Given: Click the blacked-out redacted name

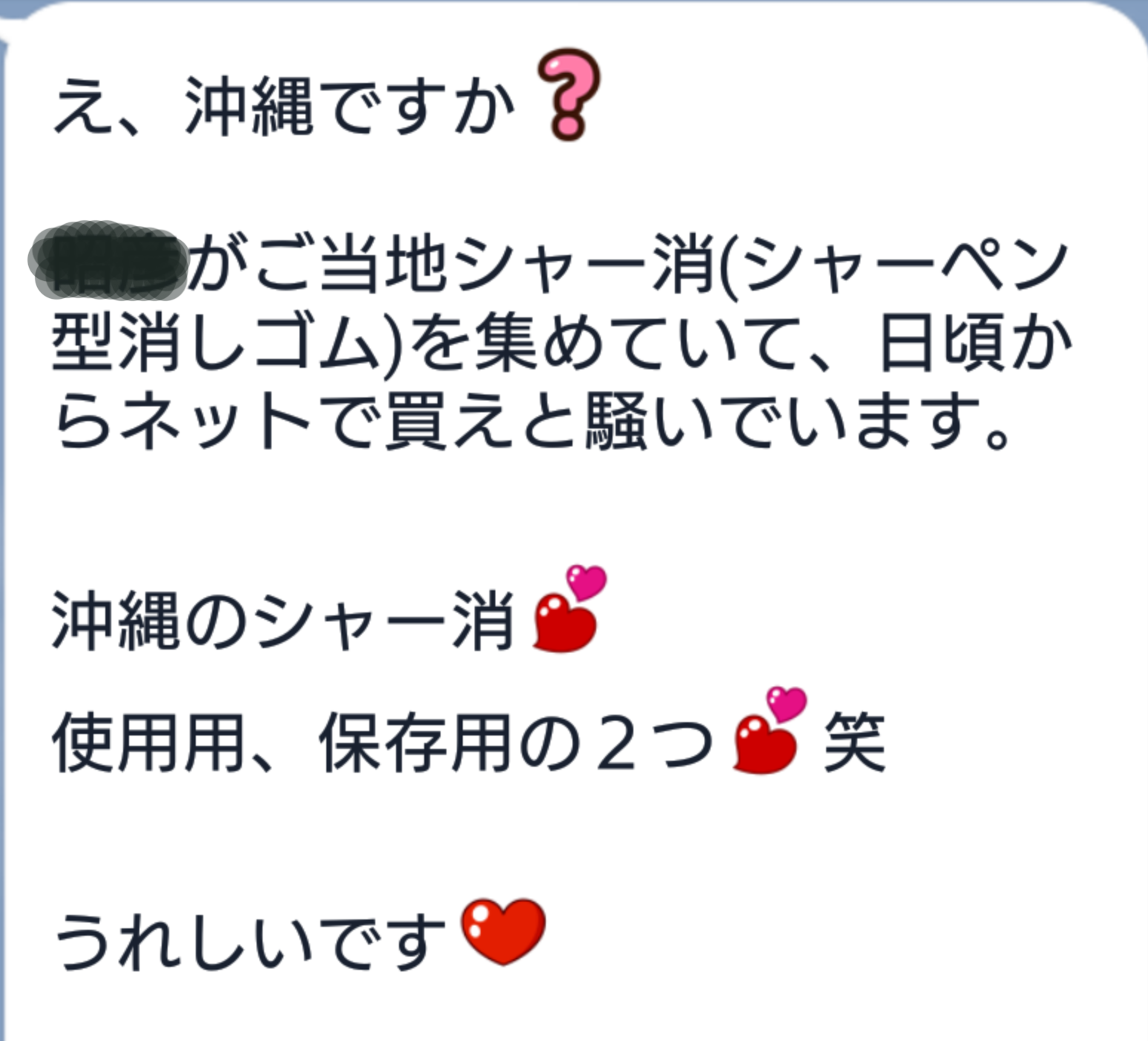Looking at the screenshot, I should (108, 261).
